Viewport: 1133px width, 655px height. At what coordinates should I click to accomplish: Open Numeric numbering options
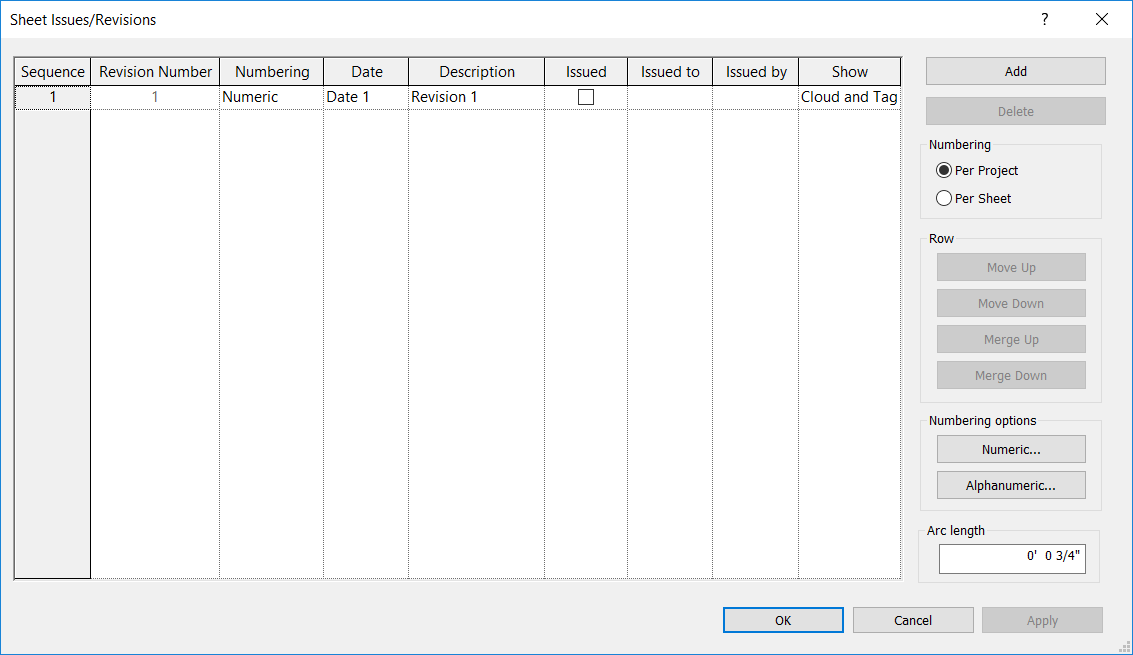pos(1011,449)
